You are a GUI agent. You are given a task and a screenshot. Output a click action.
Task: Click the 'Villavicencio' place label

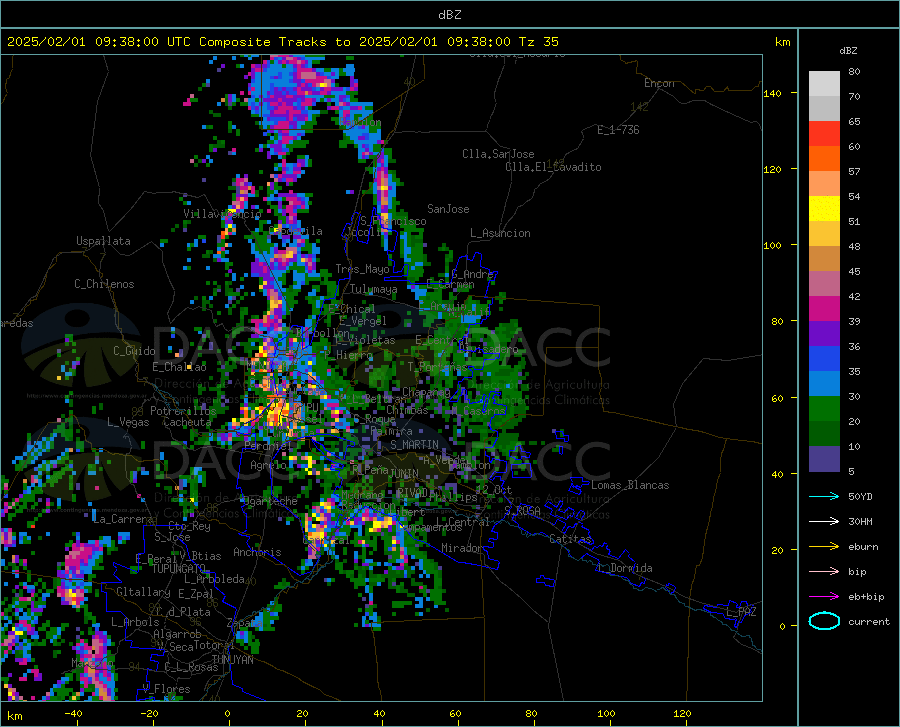point(222,214)
